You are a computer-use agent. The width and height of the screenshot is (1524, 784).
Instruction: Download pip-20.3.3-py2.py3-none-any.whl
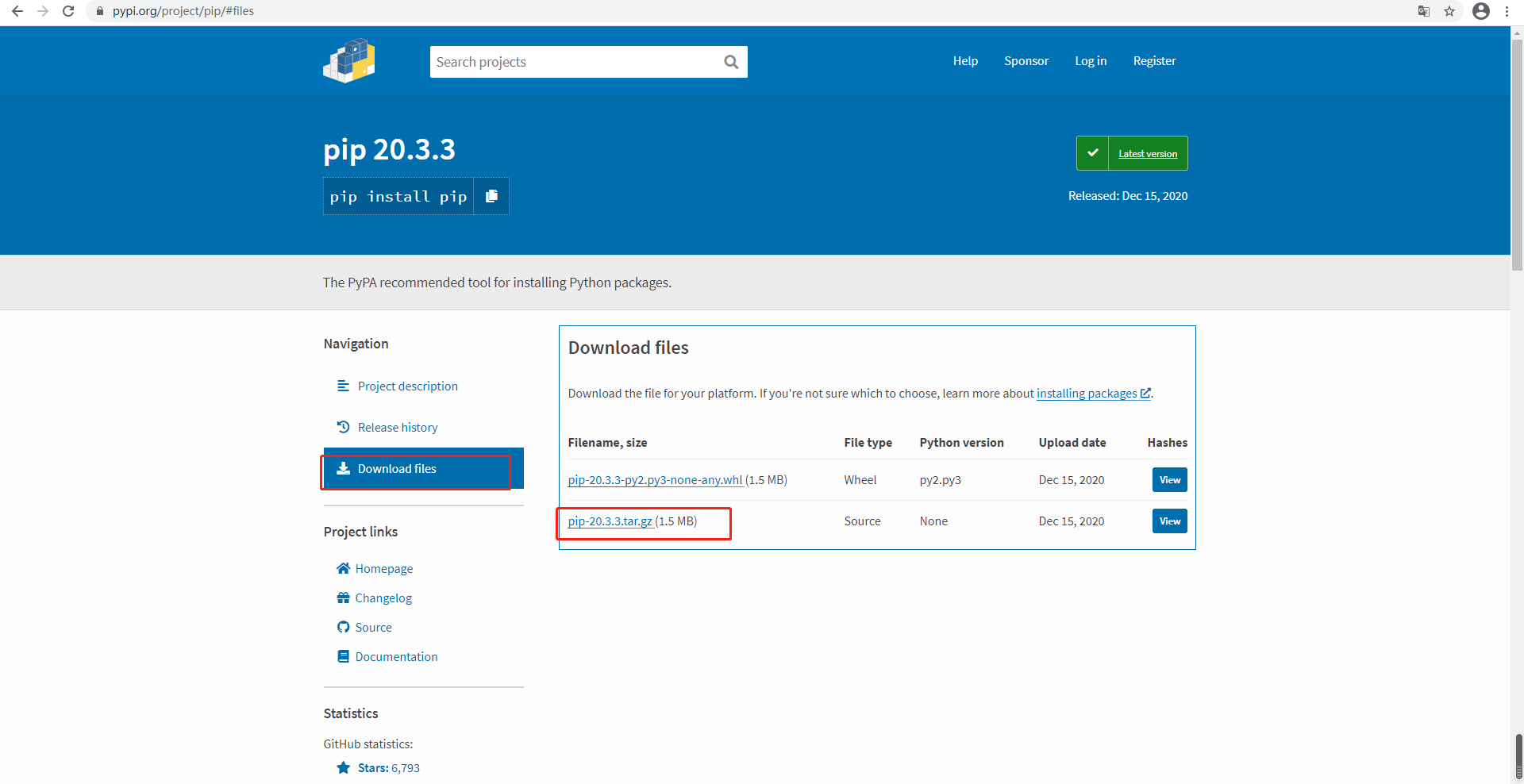click(656, 479)
